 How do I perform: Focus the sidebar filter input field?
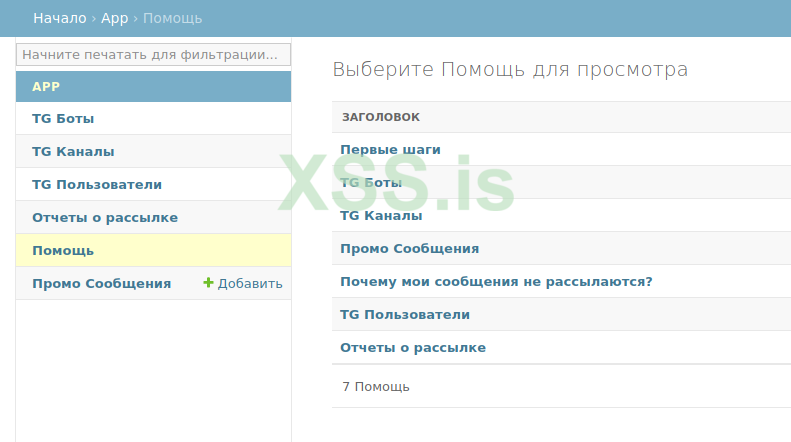point(153,54)
